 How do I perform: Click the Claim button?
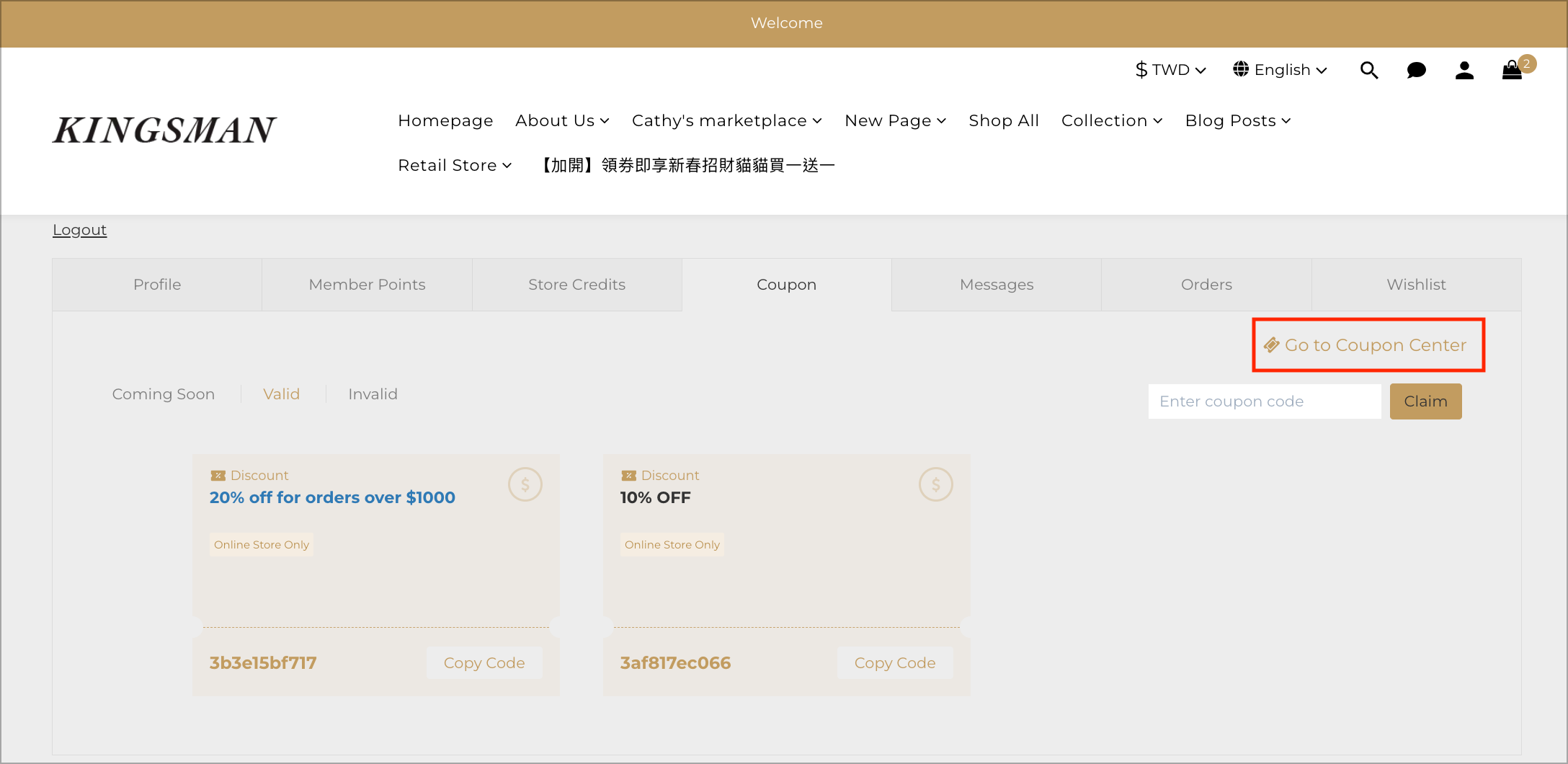coord(1425,401)
